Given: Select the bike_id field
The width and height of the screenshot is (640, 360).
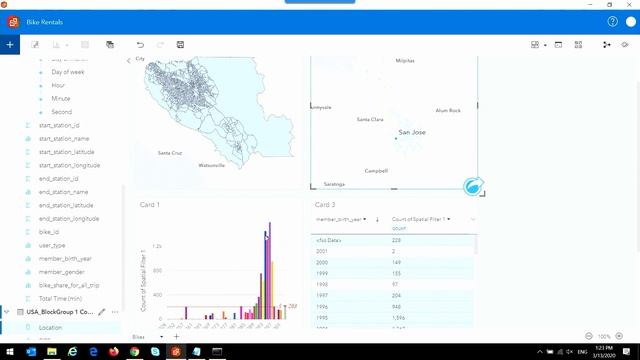Looking at the screenshot, I should pos(49,232).
